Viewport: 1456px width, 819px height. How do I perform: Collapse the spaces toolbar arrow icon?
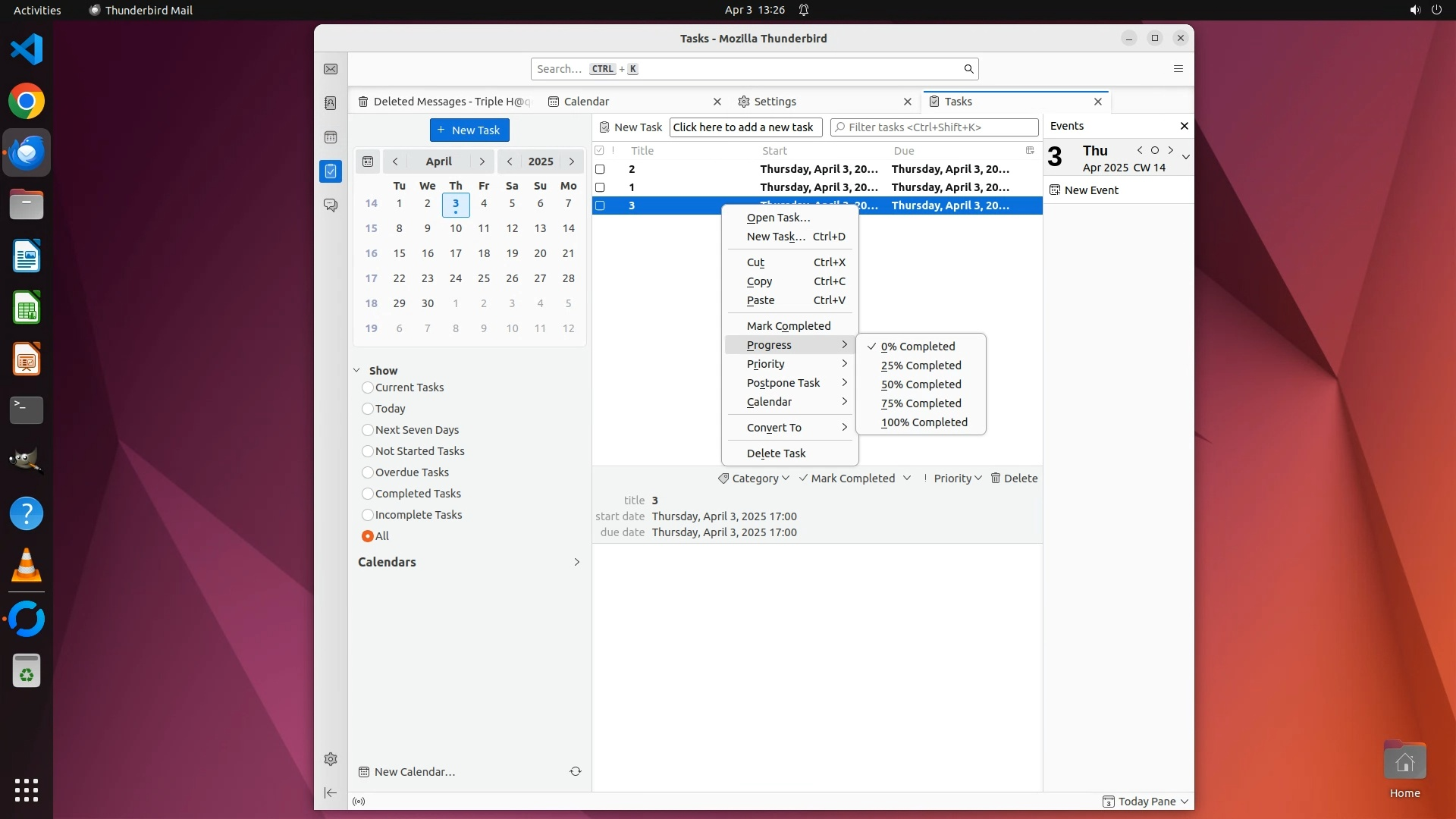(331, 792)
